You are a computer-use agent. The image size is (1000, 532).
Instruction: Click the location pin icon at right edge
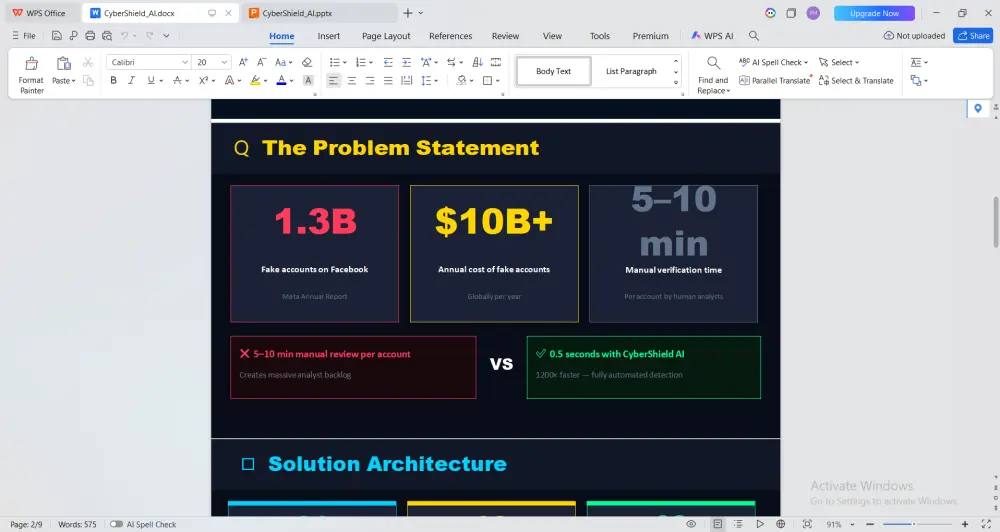978,108
